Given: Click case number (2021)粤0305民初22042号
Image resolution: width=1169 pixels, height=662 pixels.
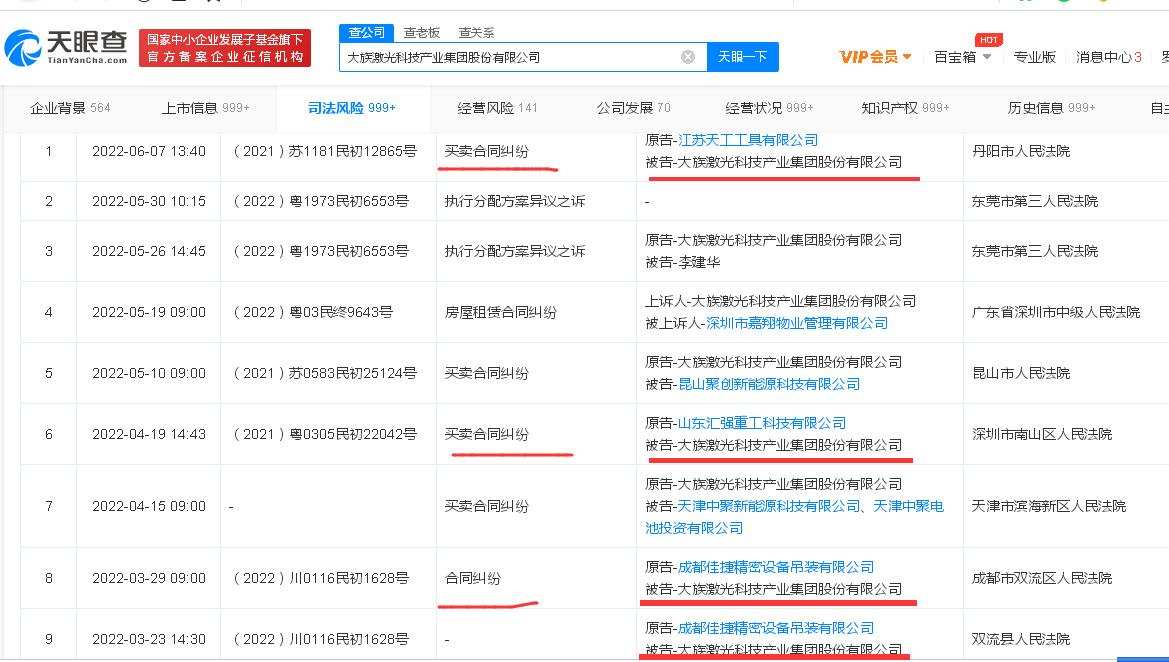Looking at the screenshot, I should 325,434.
